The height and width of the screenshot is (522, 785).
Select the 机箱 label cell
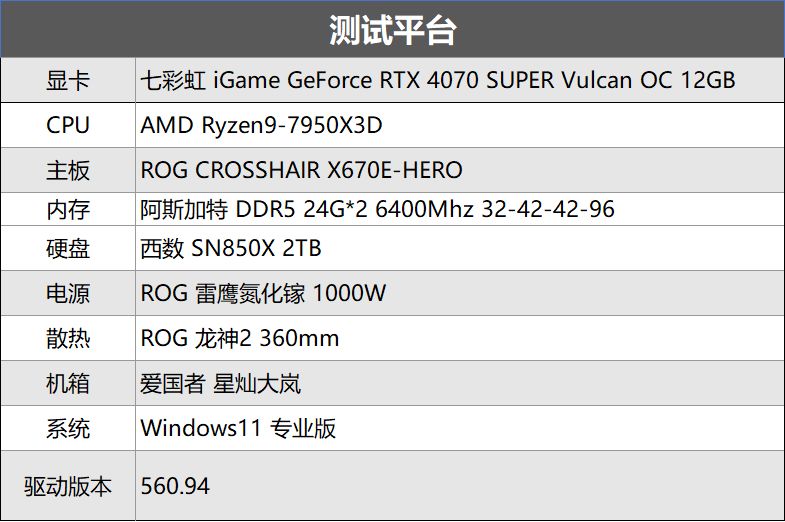(x=68, y=383)
